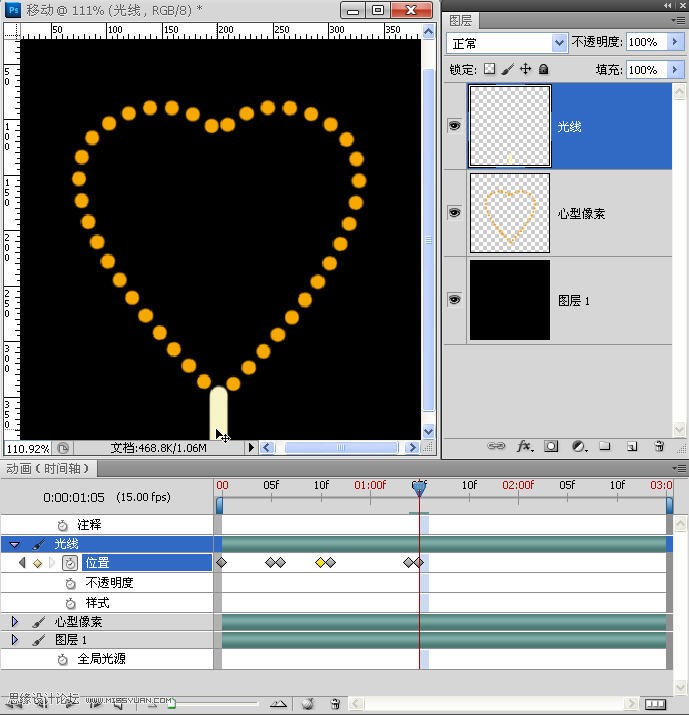This screenshot has height=715, width=689.
Task: Toggle onion skins icon
Action: (x=308, y=704)
